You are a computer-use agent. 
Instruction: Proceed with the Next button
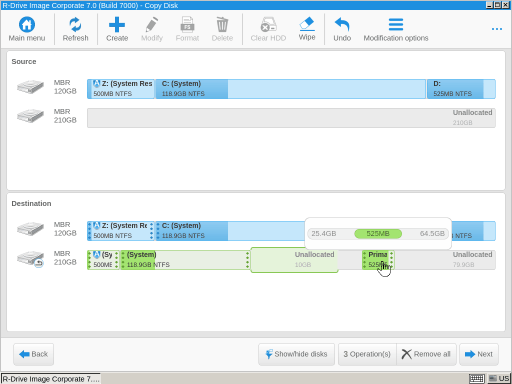[479, 354]
